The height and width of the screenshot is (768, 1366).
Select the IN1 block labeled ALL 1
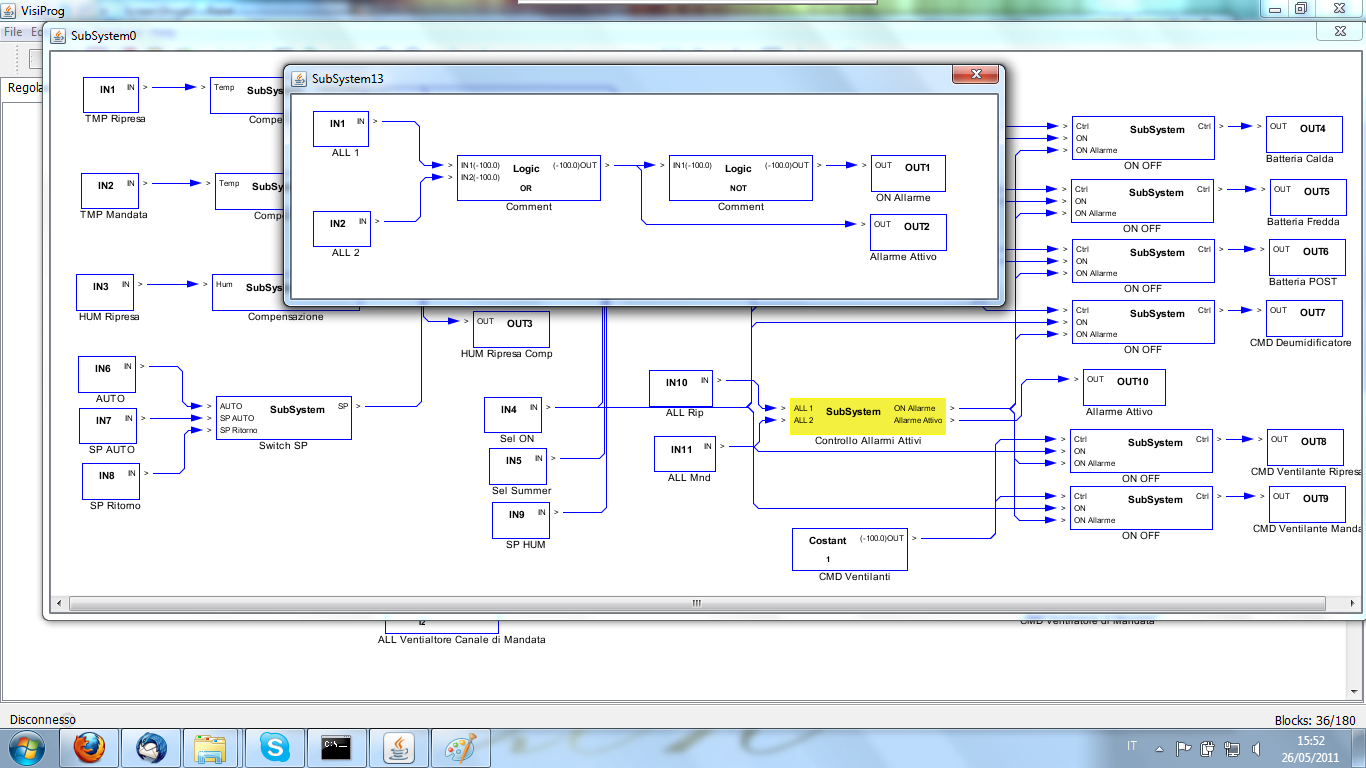341,129
